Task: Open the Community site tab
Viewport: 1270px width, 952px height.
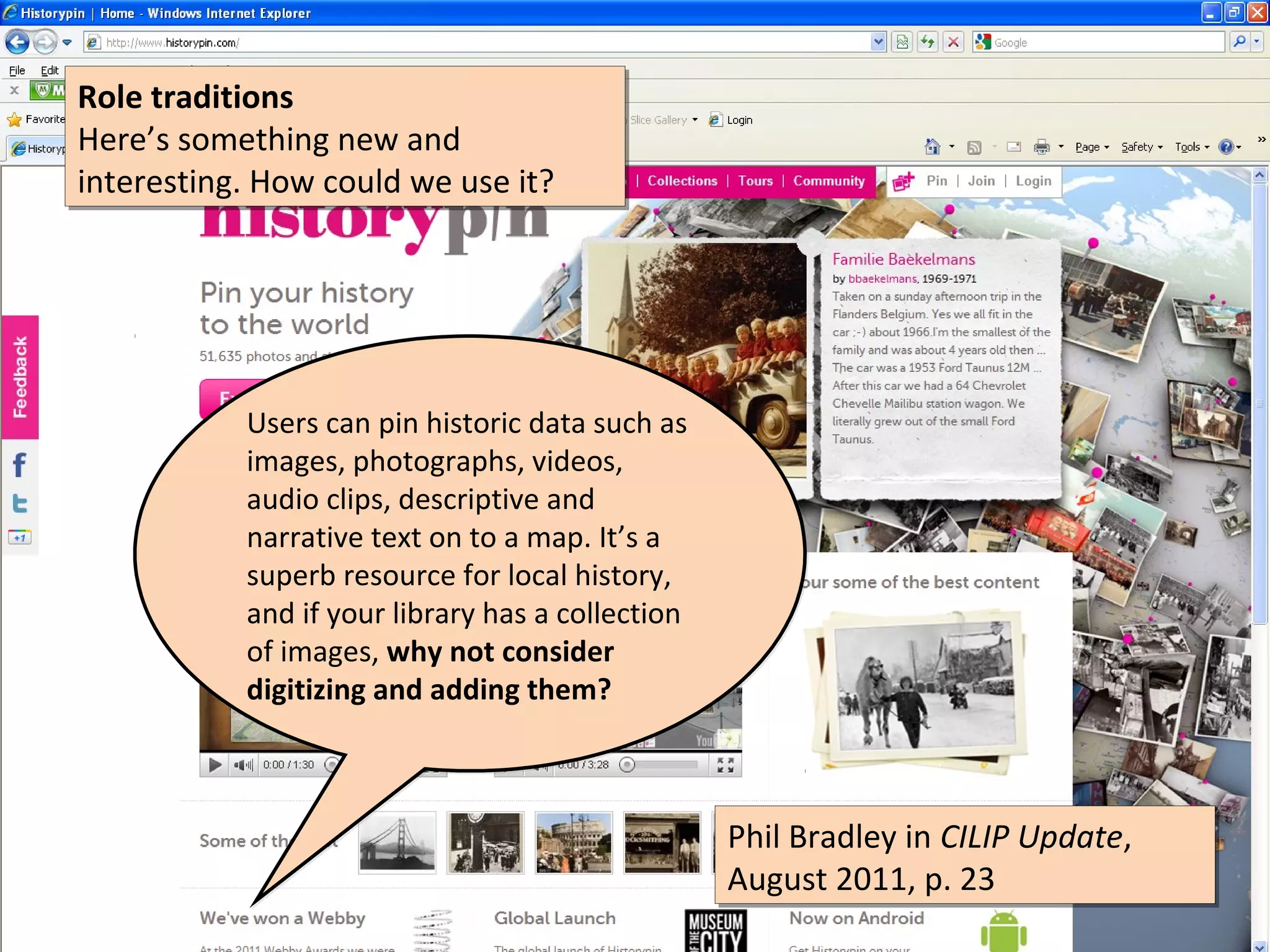Action: tap(828, 181)
